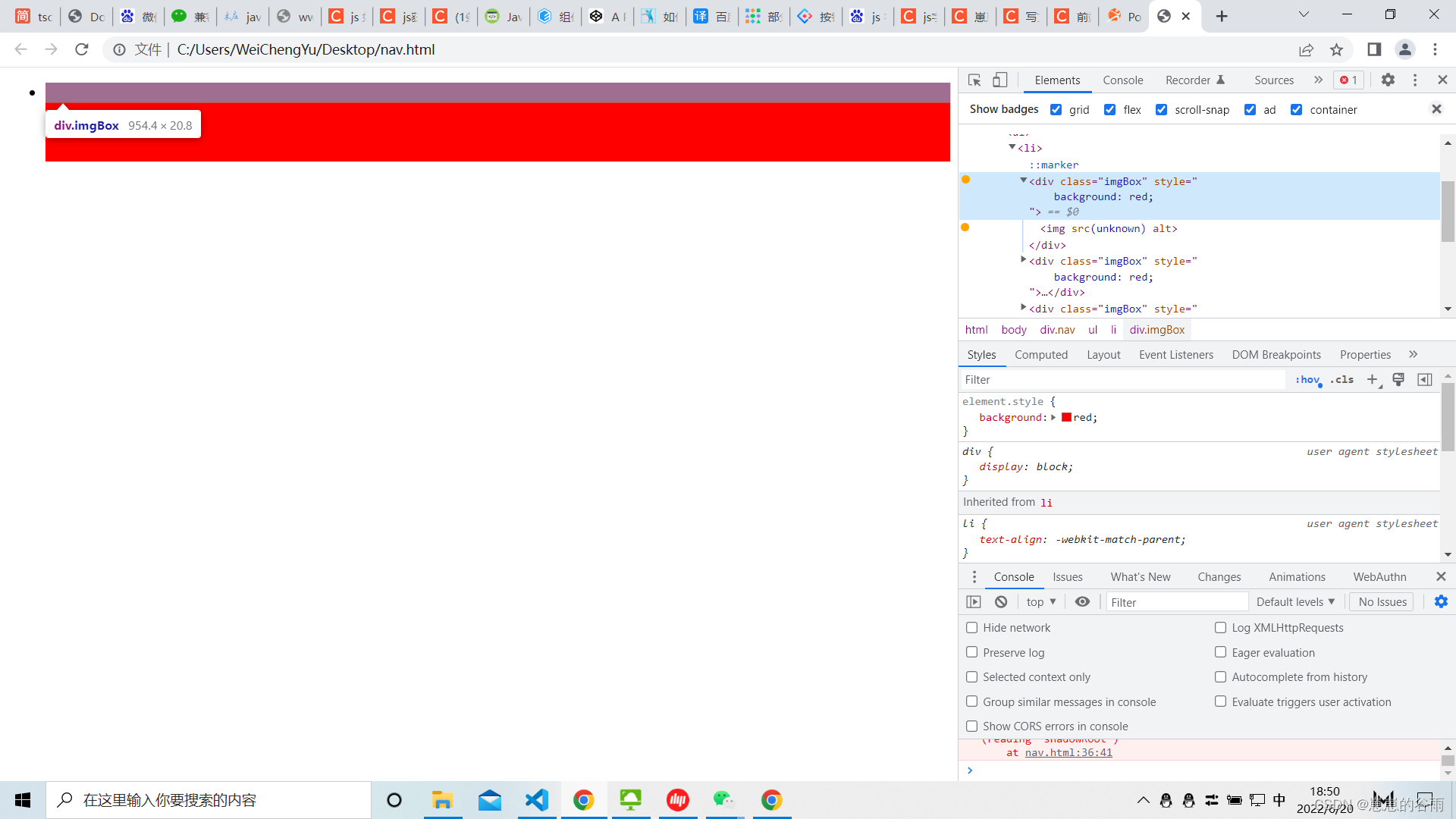Open the top context dropdown
The width and height of the screenshot is (1456, 819).
coord(1041,601)
